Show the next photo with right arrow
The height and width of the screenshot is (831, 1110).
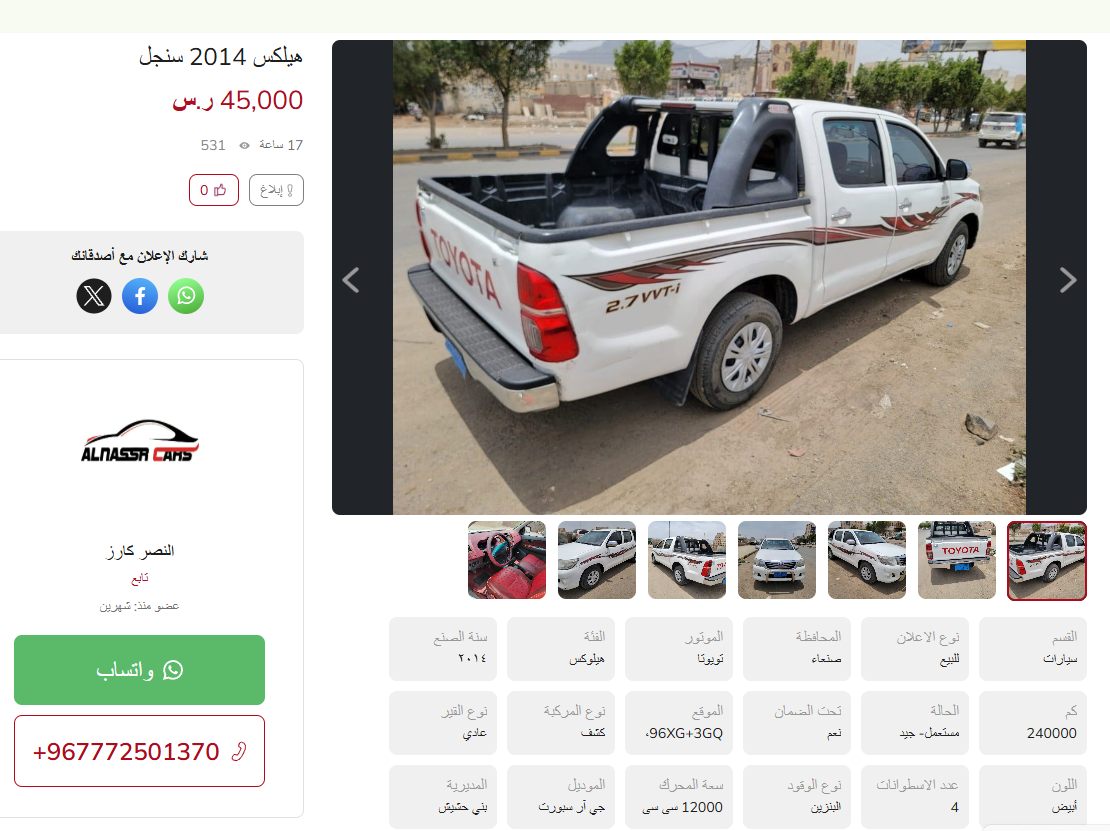click(x=1068, y=280)
